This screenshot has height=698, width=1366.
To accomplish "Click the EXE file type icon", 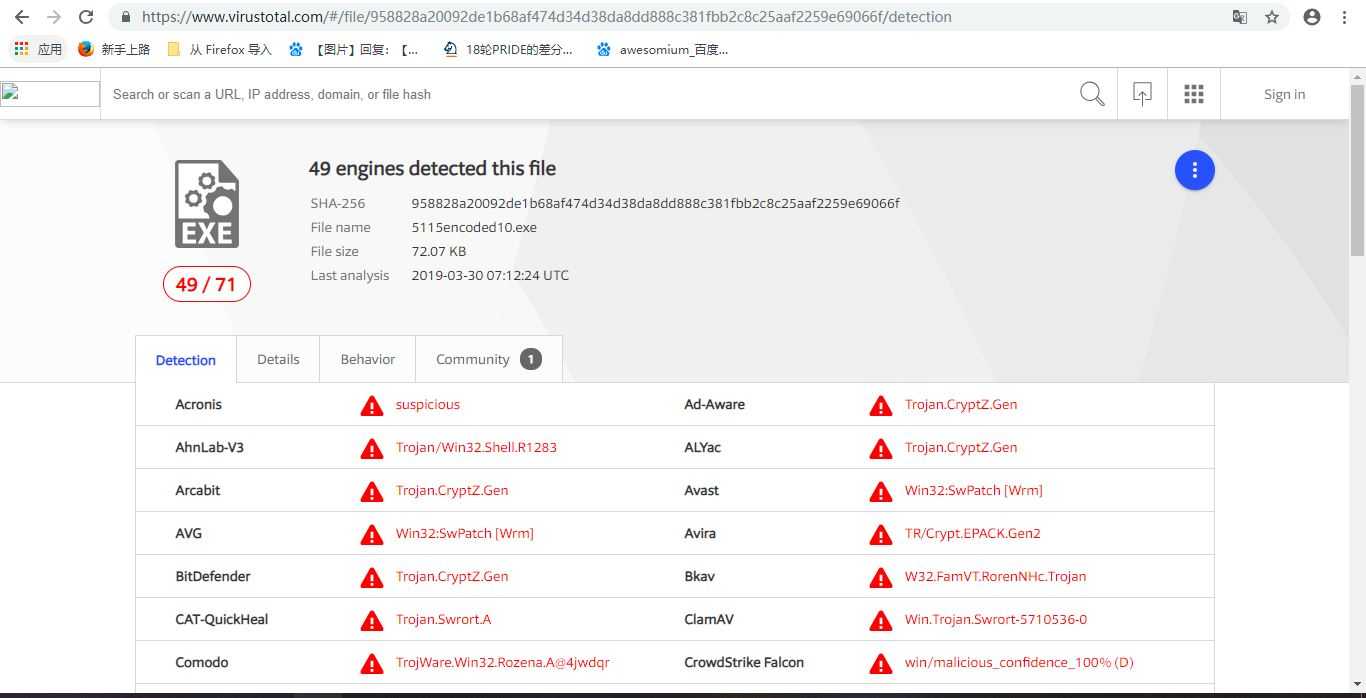I will pyautogui.click(x=207, y=204).
